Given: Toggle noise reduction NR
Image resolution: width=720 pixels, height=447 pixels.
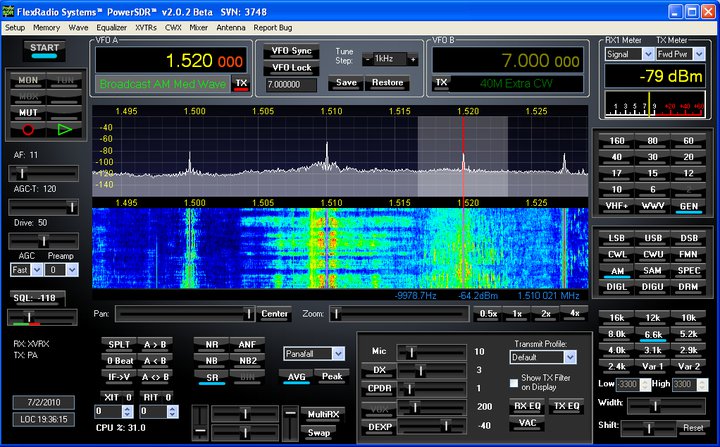Looking at the screenshot, I should click(212, 345).
